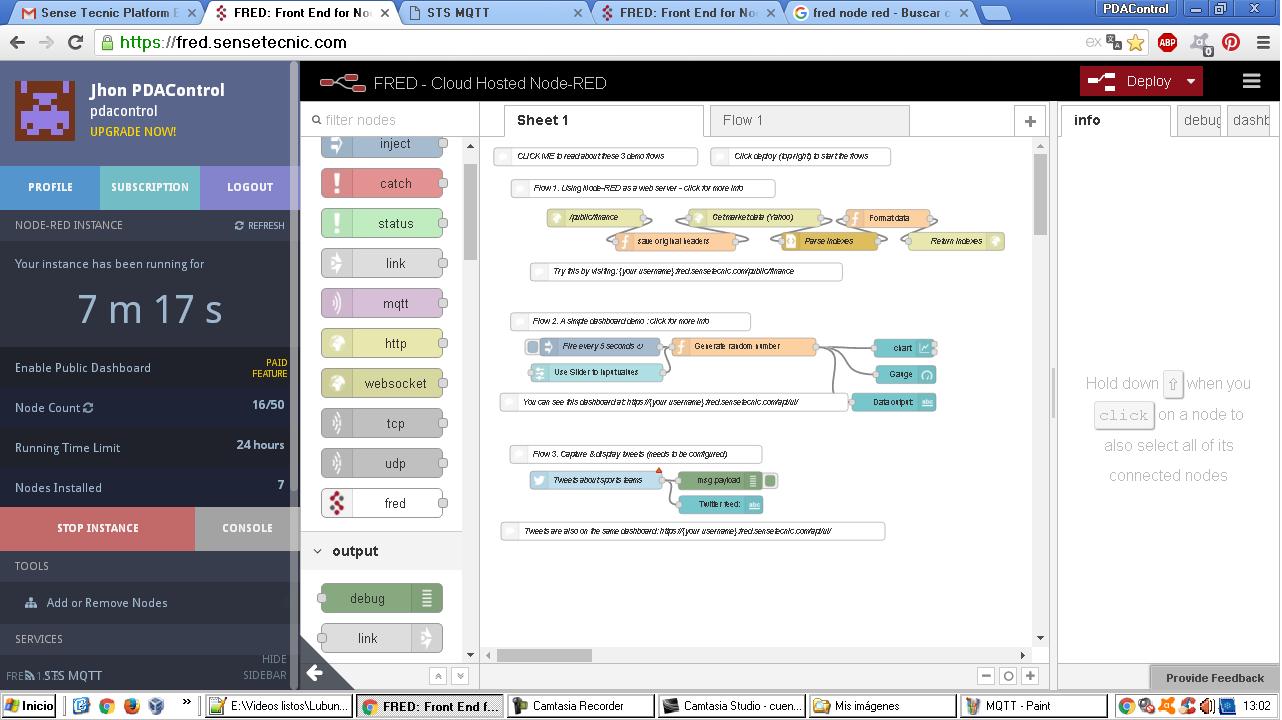
Task: Reset canvas zoom with the circle icon
Action: click(1008, 676)
